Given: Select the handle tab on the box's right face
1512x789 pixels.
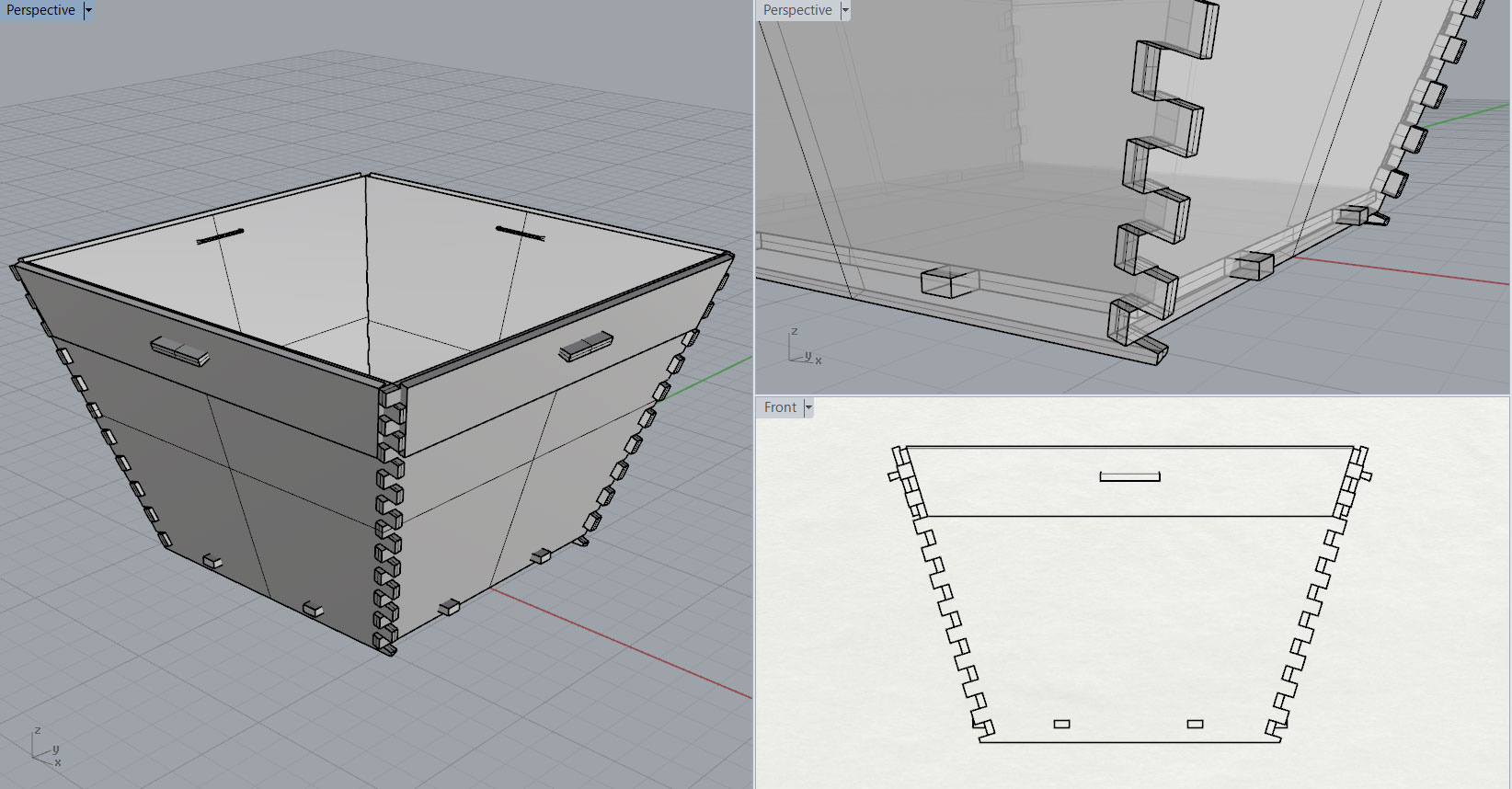Looking at the screenshot, I should click(585, 346).
